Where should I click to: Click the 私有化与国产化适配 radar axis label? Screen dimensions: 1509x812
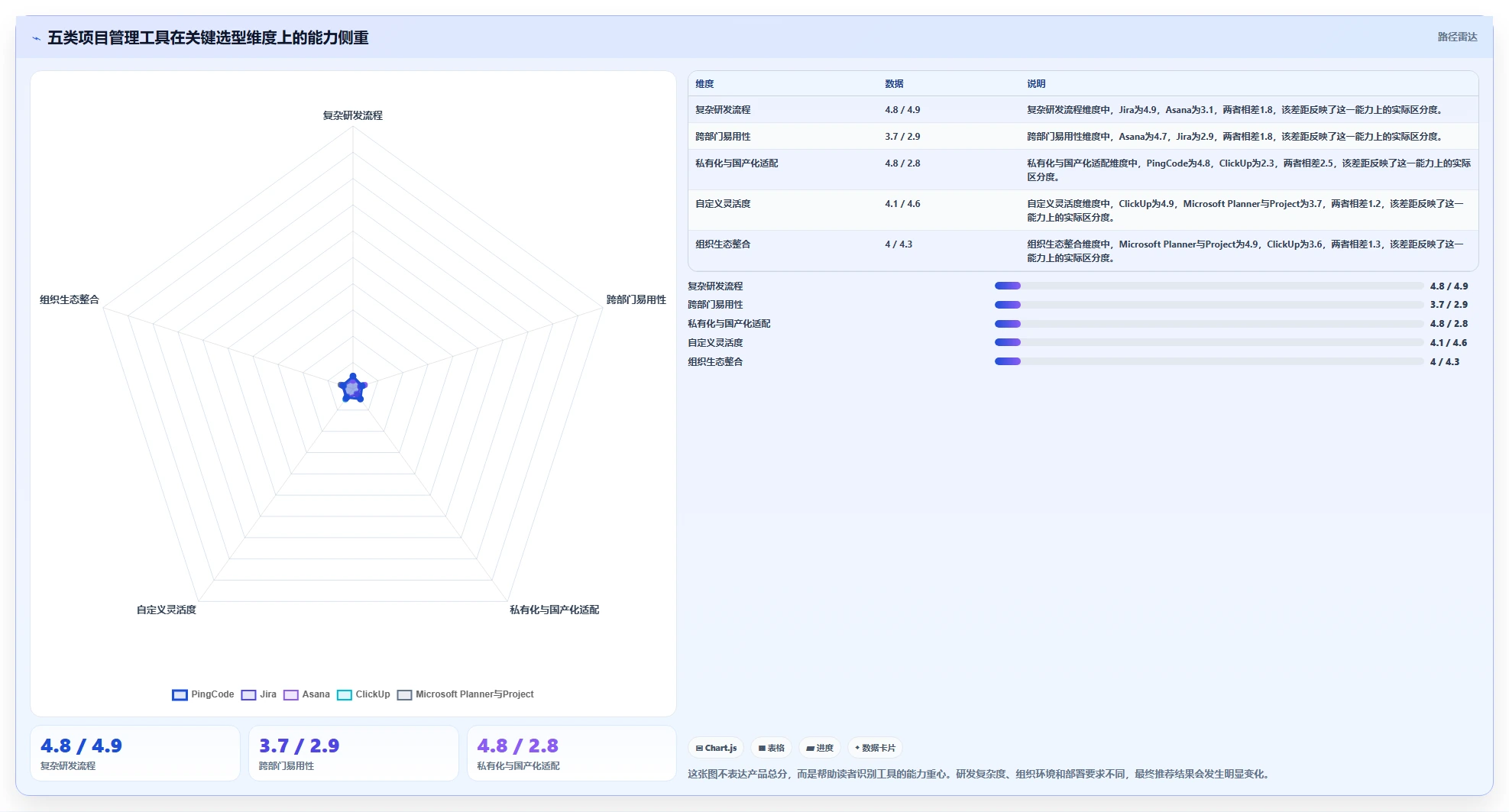(554, 610)
